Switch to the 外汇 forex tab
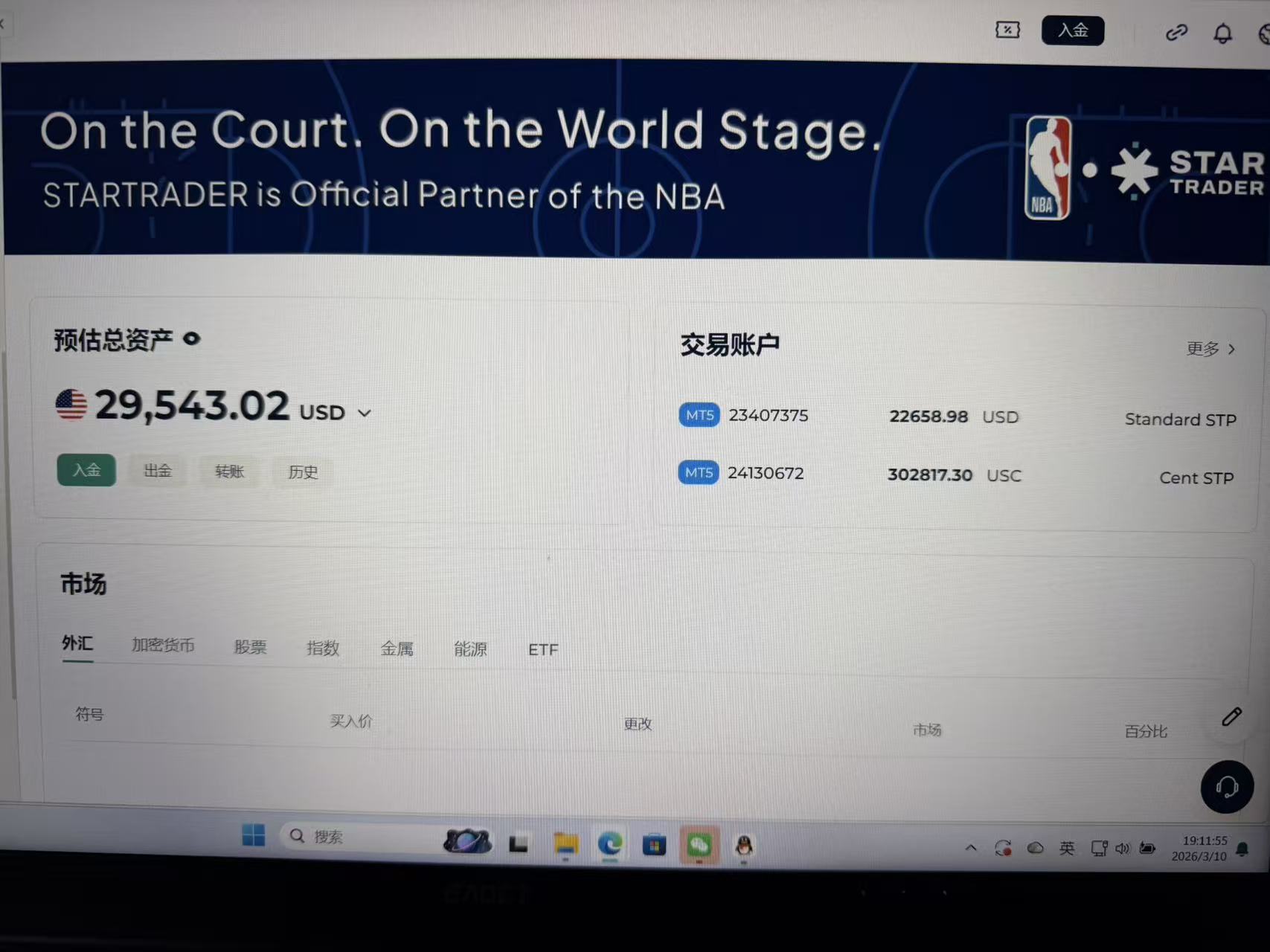The image size is (1270, 952). point(77,643)
